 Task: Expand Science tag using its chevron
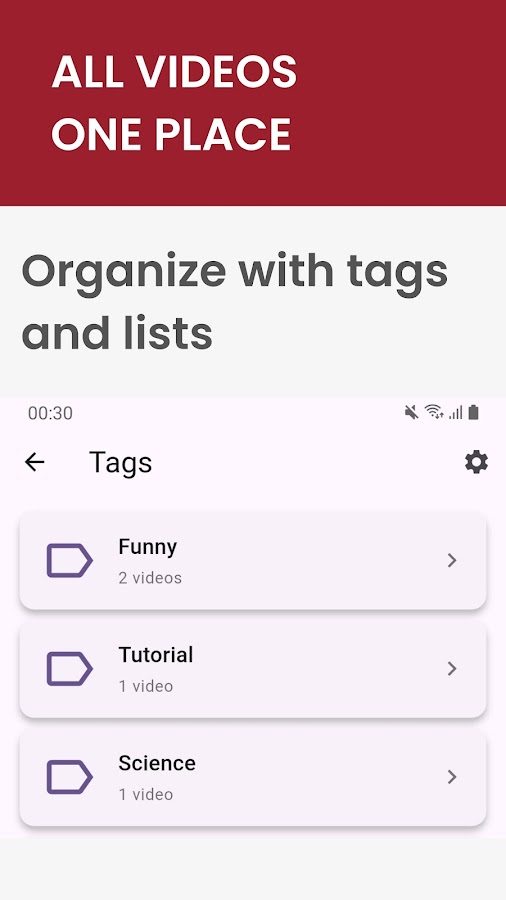[452, 777]
